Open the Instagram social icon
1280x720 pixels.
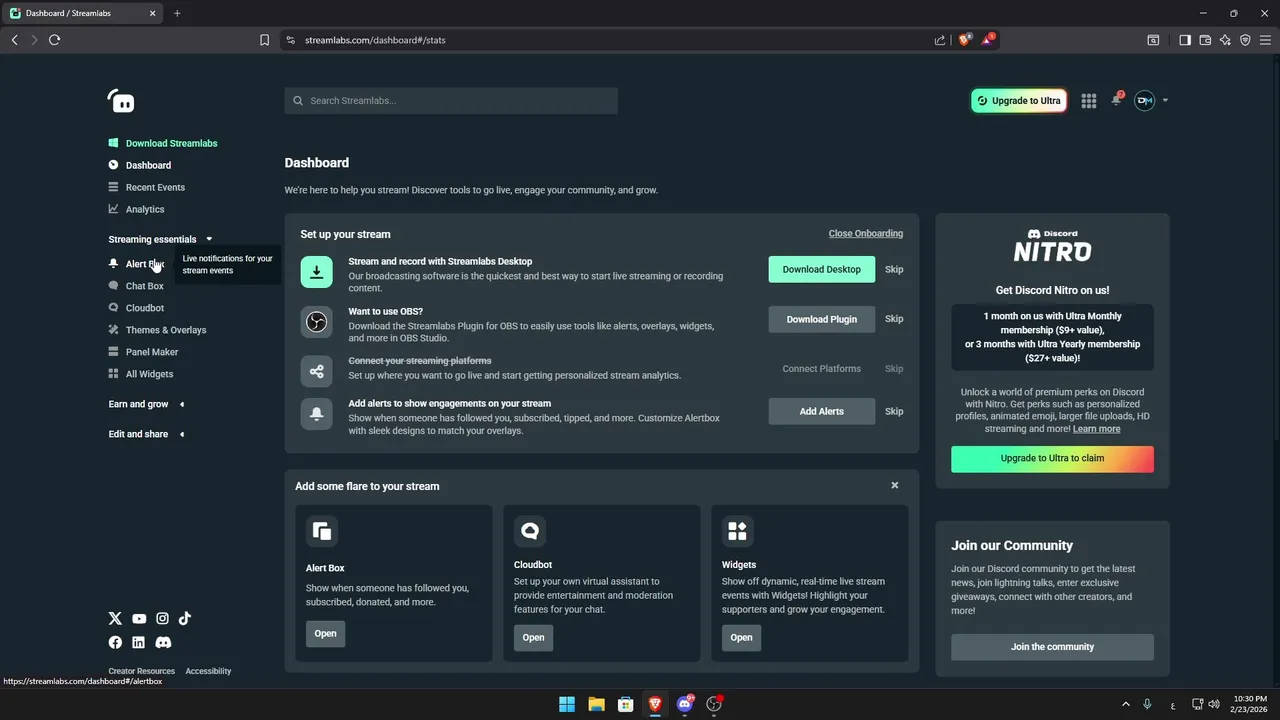(x=162, y=618)
